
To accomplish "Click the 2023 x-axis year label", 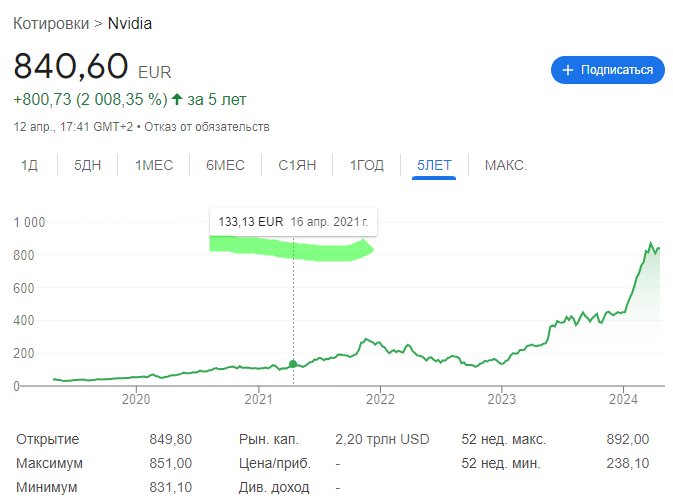I will [x=502, y=399].
